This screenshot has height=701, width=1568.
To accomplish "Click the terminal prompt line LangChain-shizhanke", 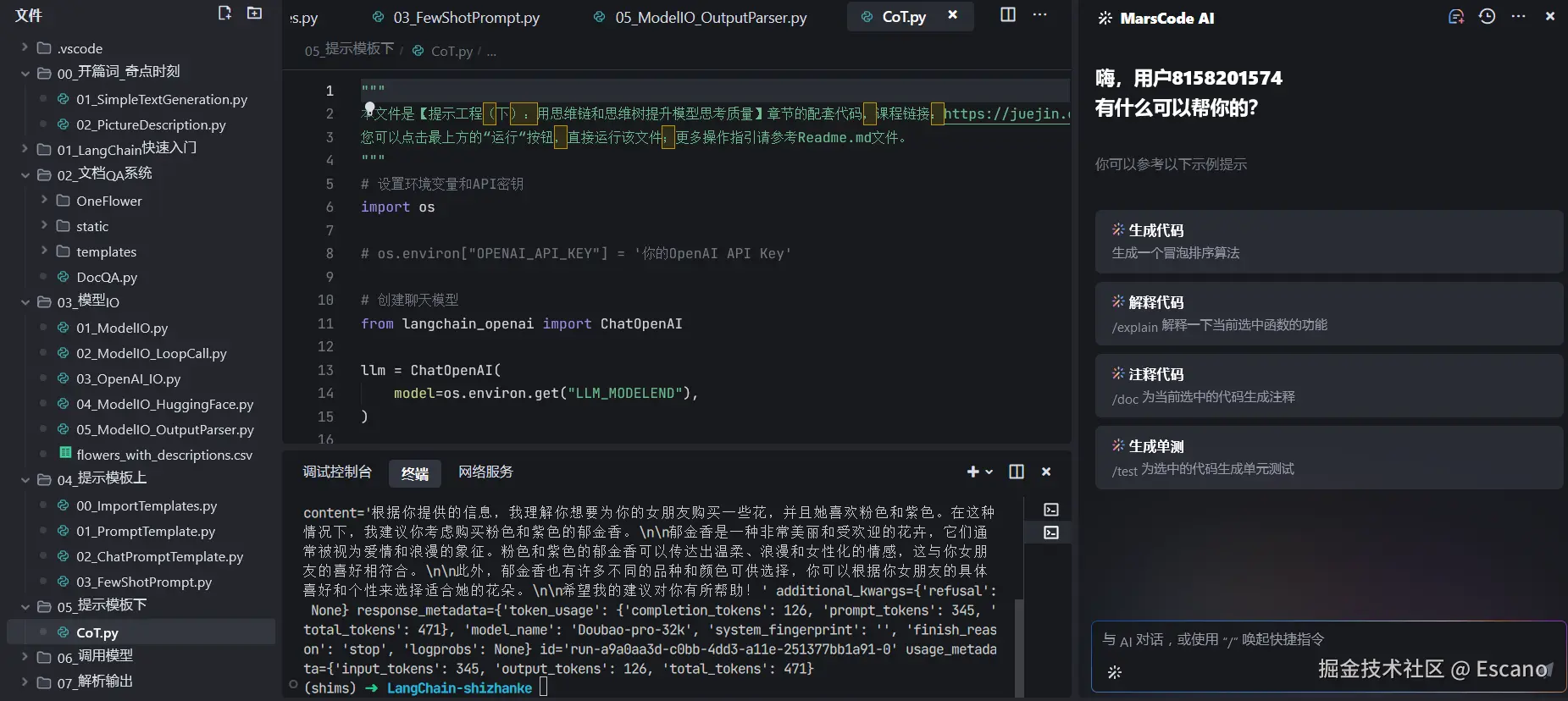I will point(459,688).
